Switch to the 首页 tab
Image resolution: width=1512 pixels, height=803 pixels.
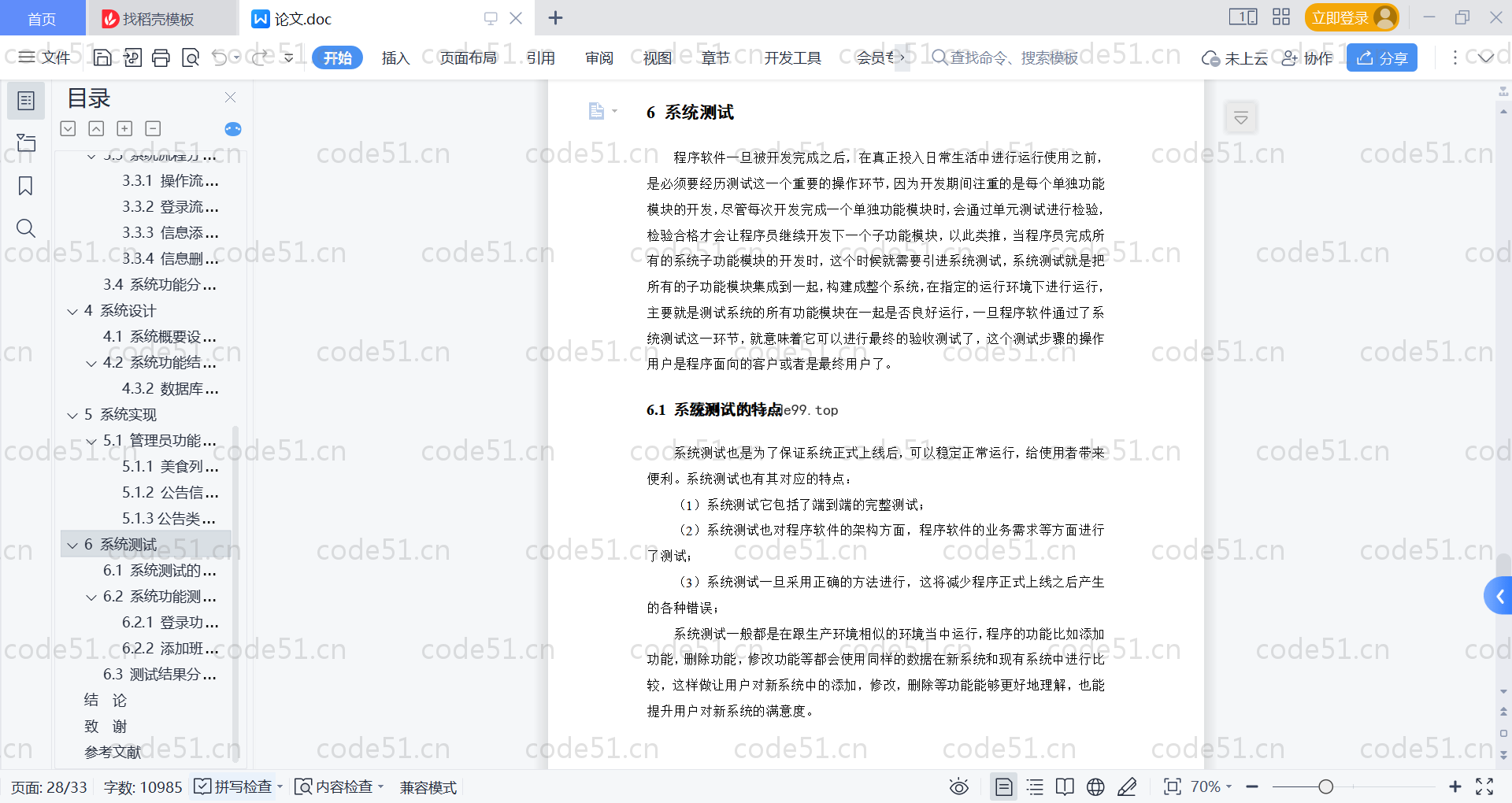coord(42,18)
